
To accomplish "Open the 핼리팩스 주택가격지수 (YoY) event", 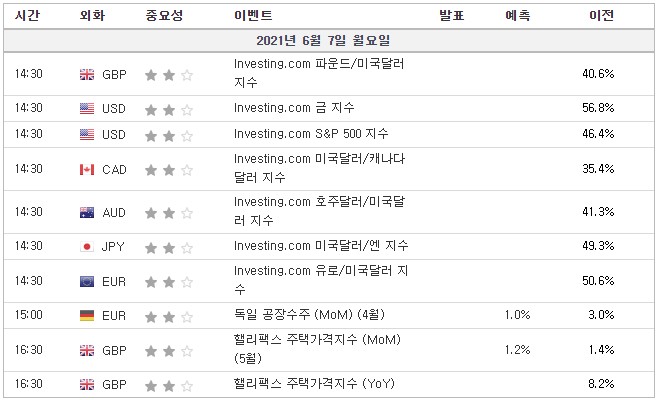I will (313, 384).
